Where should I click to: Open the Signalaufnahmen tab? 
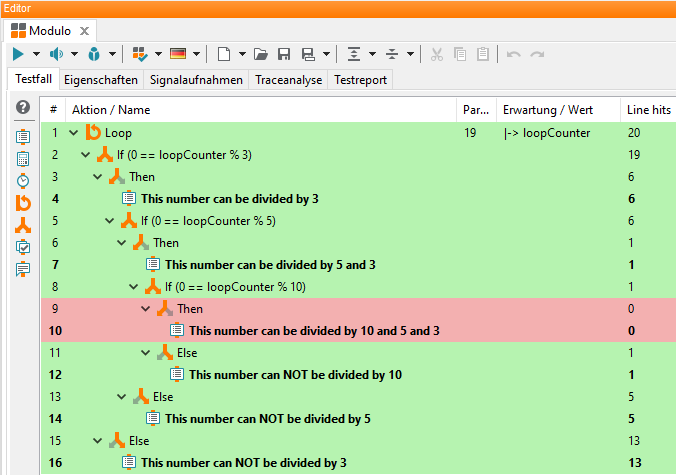[196, 80]
